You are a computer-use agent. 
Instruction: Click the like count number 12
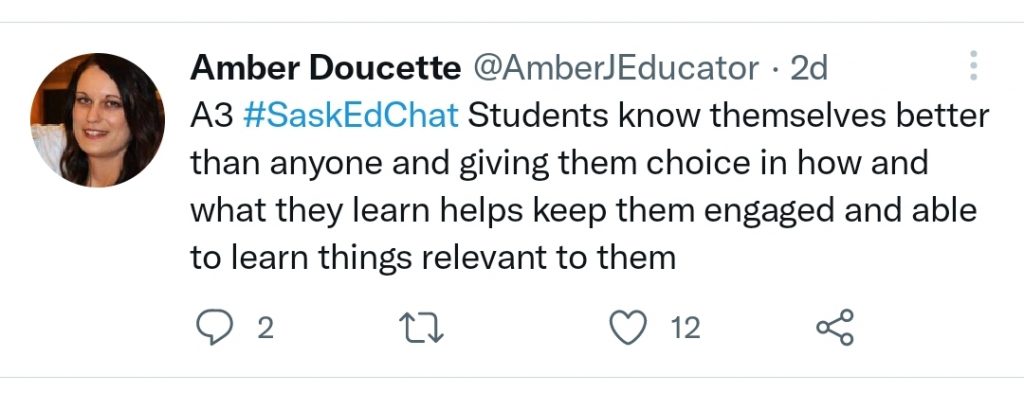pos(686,328)
